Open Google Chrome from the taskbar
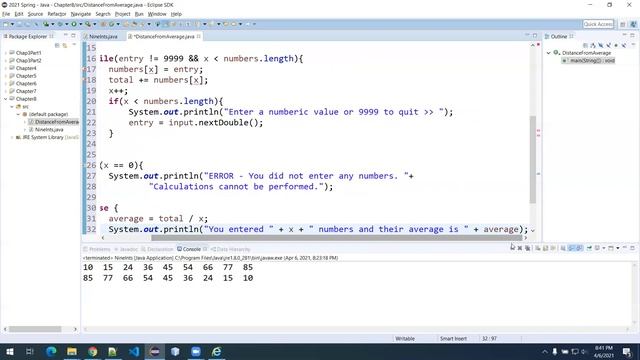The height and width of the screenshot is (360, 640). point(93,351)
